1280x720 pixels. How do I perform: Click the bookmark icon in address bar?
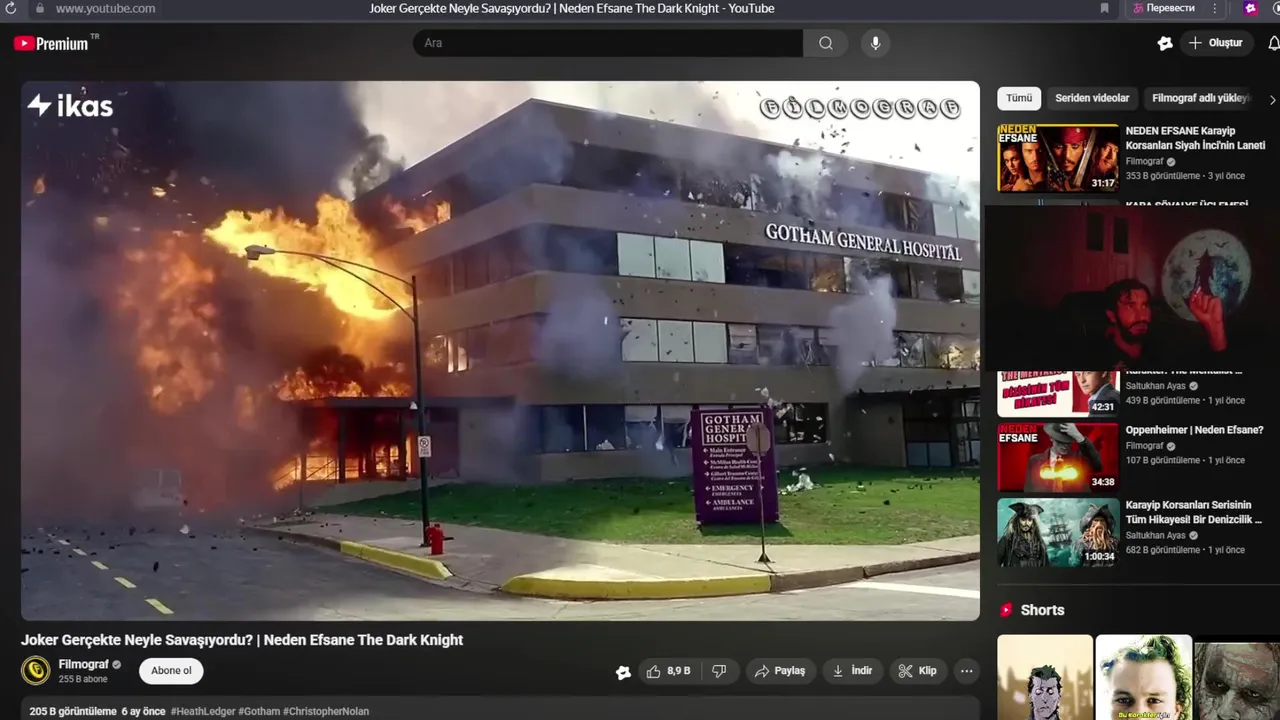click(x=1104, y=8)
